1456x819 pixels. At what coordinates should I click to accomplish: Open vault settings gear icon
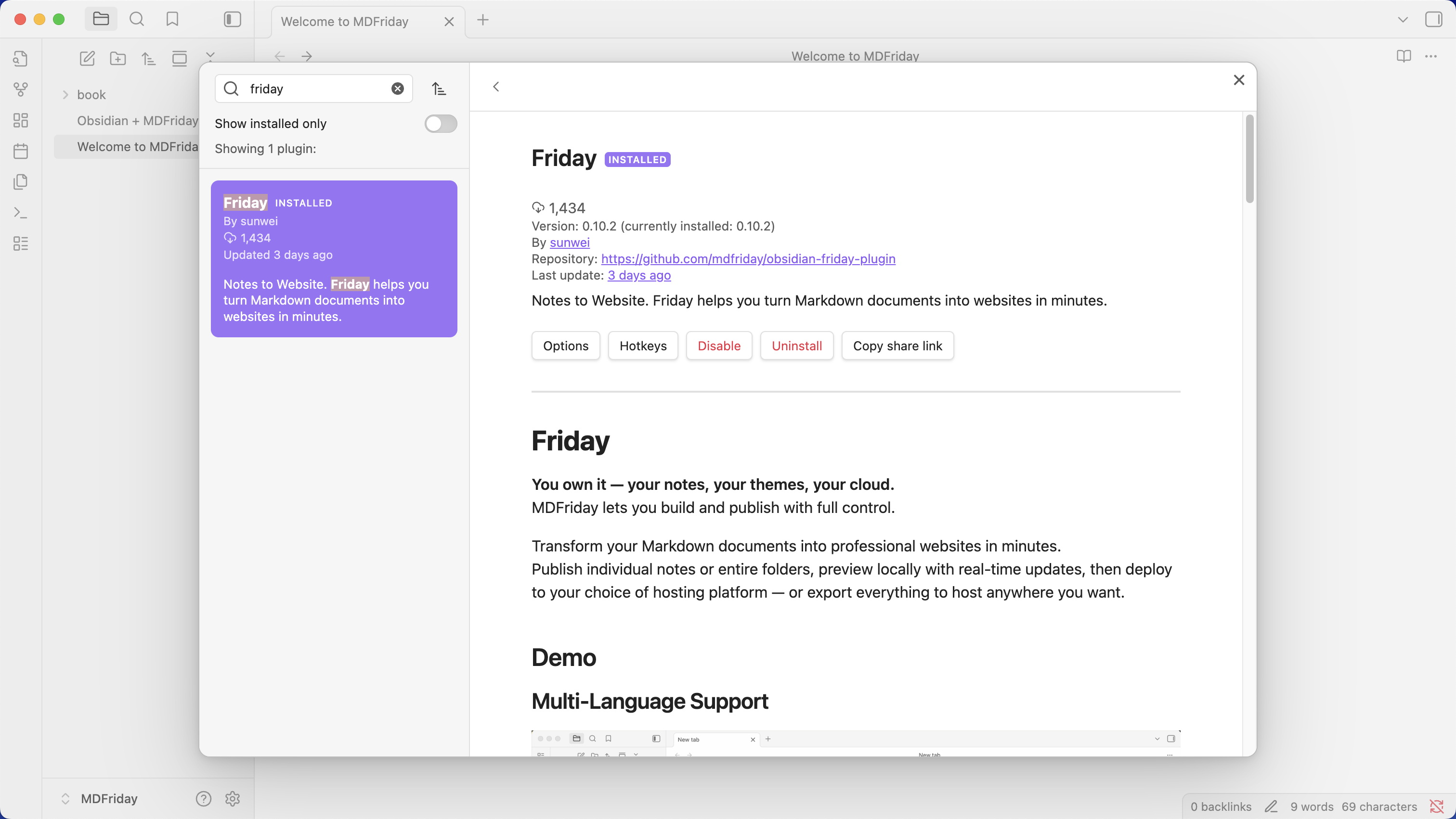232,798
